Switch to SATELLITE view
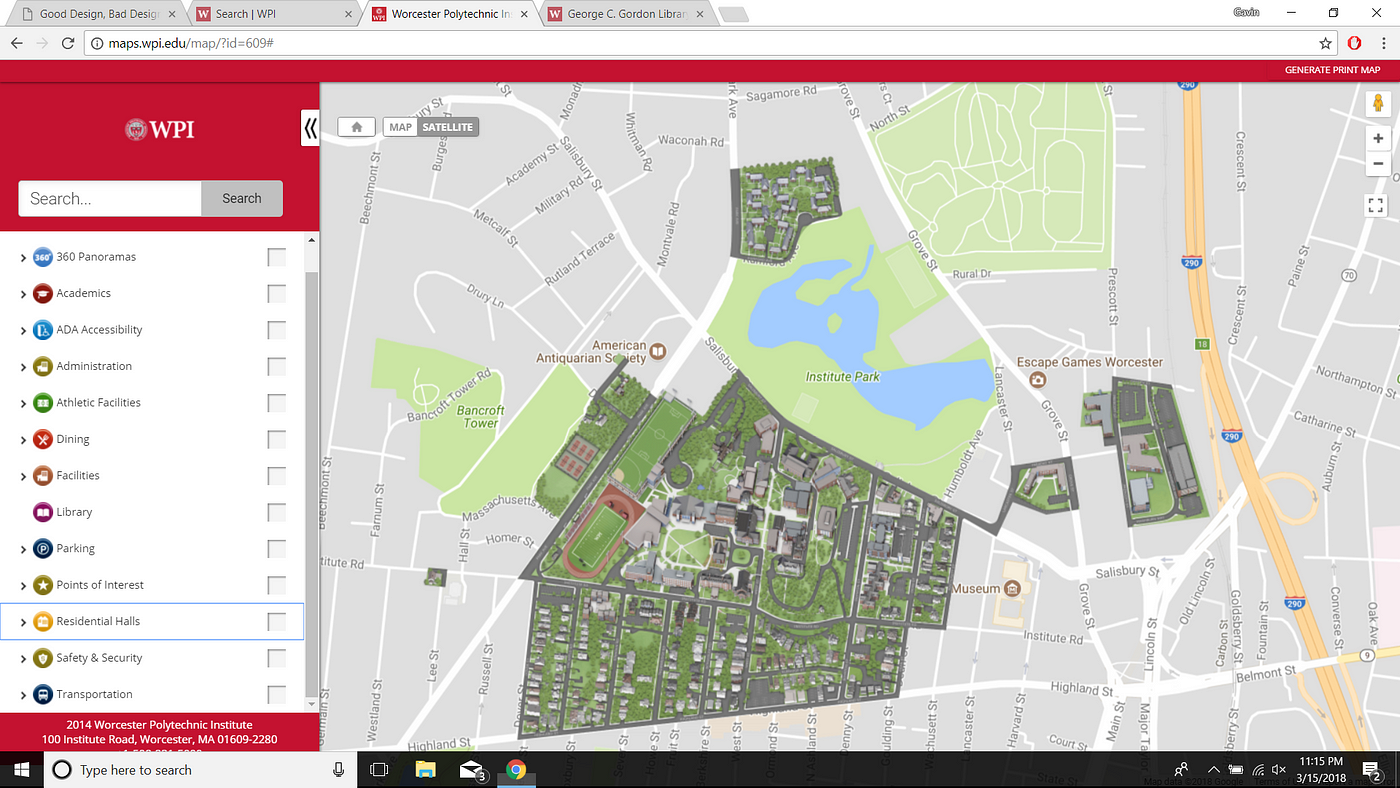This screenshot has height=788, width=1400. pos(448,127)
